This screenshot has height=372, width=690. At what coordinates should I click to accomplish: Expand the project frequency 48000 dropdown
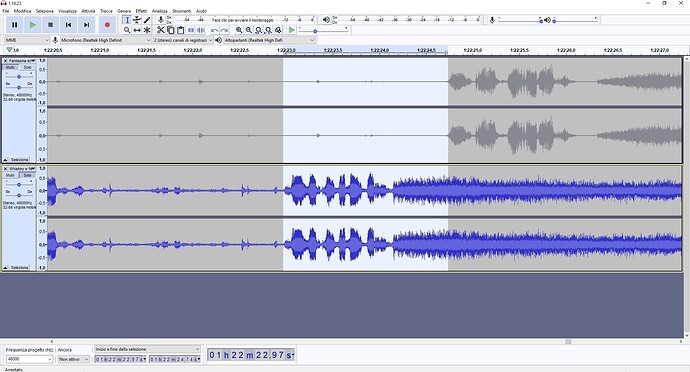pos(29,359)
